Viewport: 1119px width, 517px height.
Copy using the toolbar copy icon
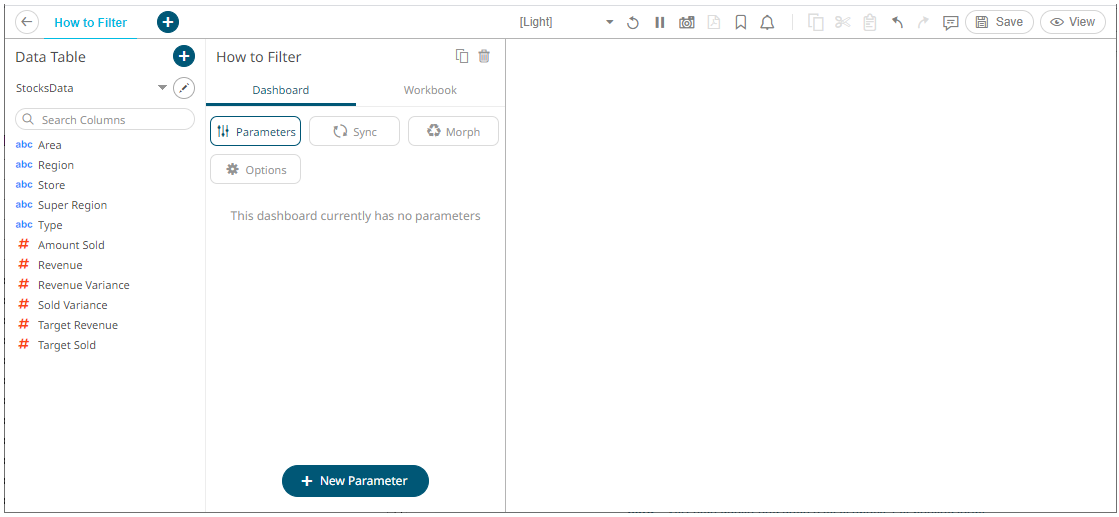coord(816,23)
